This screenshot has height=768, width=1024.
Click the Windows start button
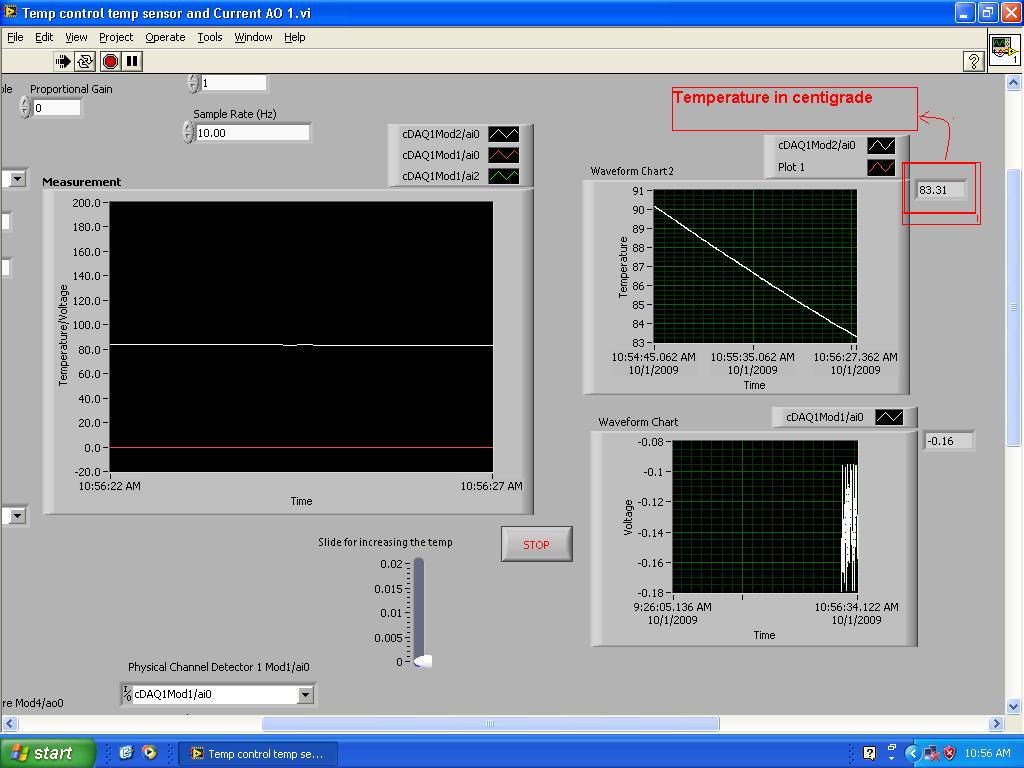pos(48,753)
